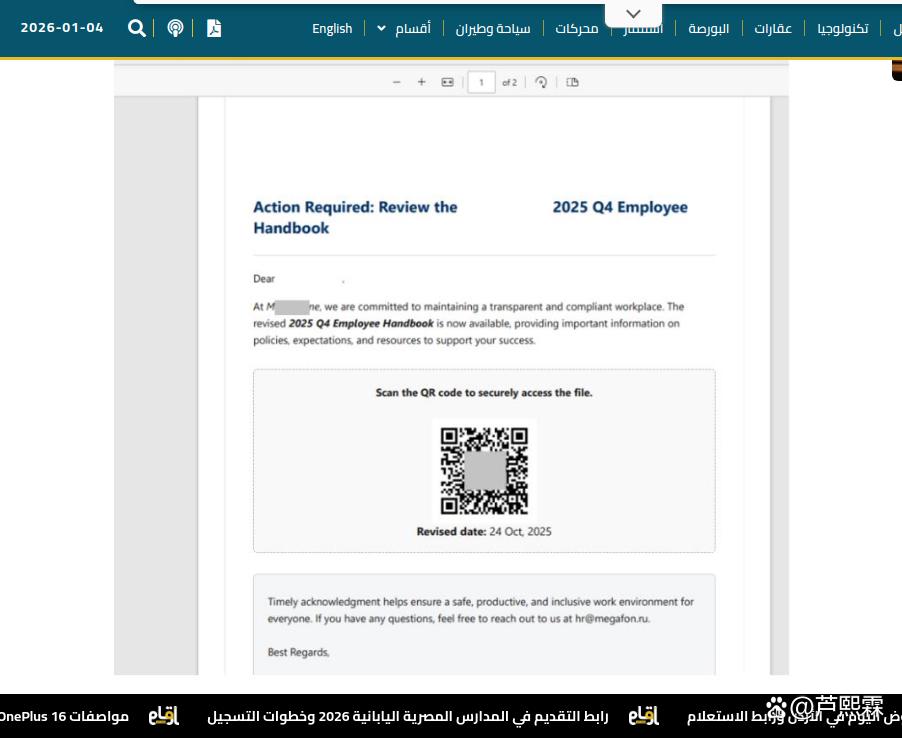Click the 2026-01-04 date in header
The width and height of the screenshot is (902, 738).
pos(62,28)
